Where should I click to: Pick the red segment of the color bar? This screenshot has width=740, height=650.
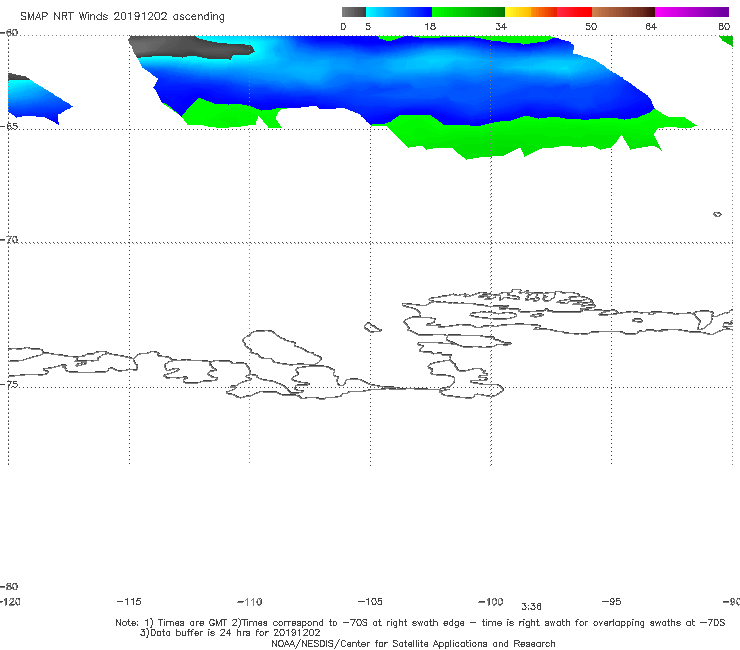coord(574,12)
